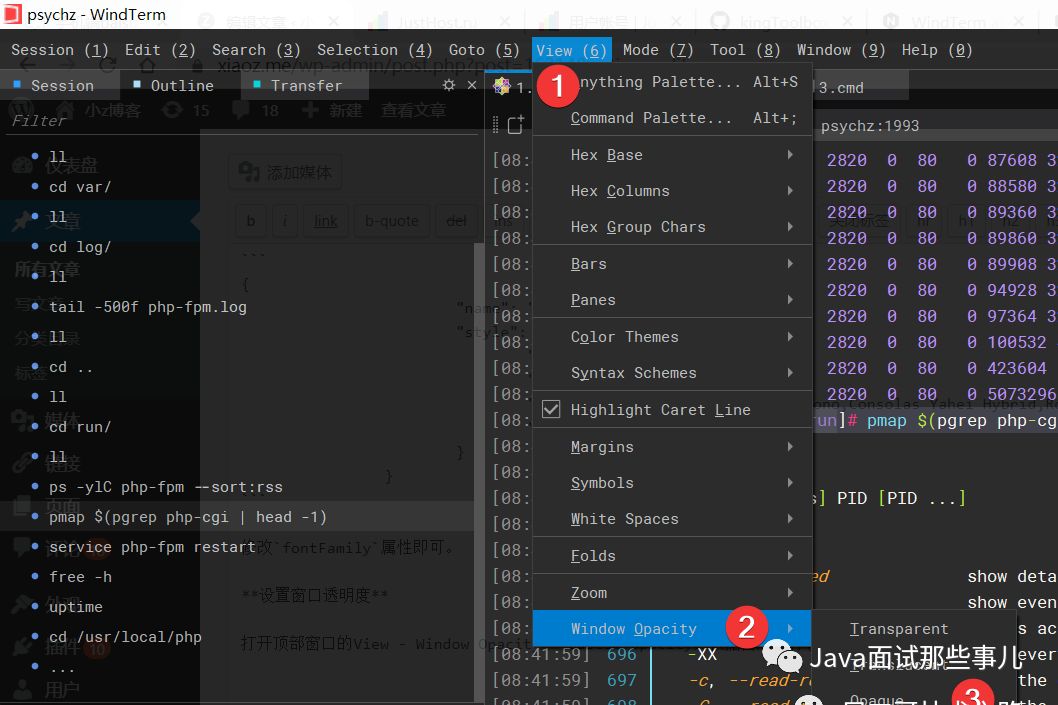Open the Help menu
Image resolution: width=1058 pixels, height=705 pixels.
click(x=937, y=50)
